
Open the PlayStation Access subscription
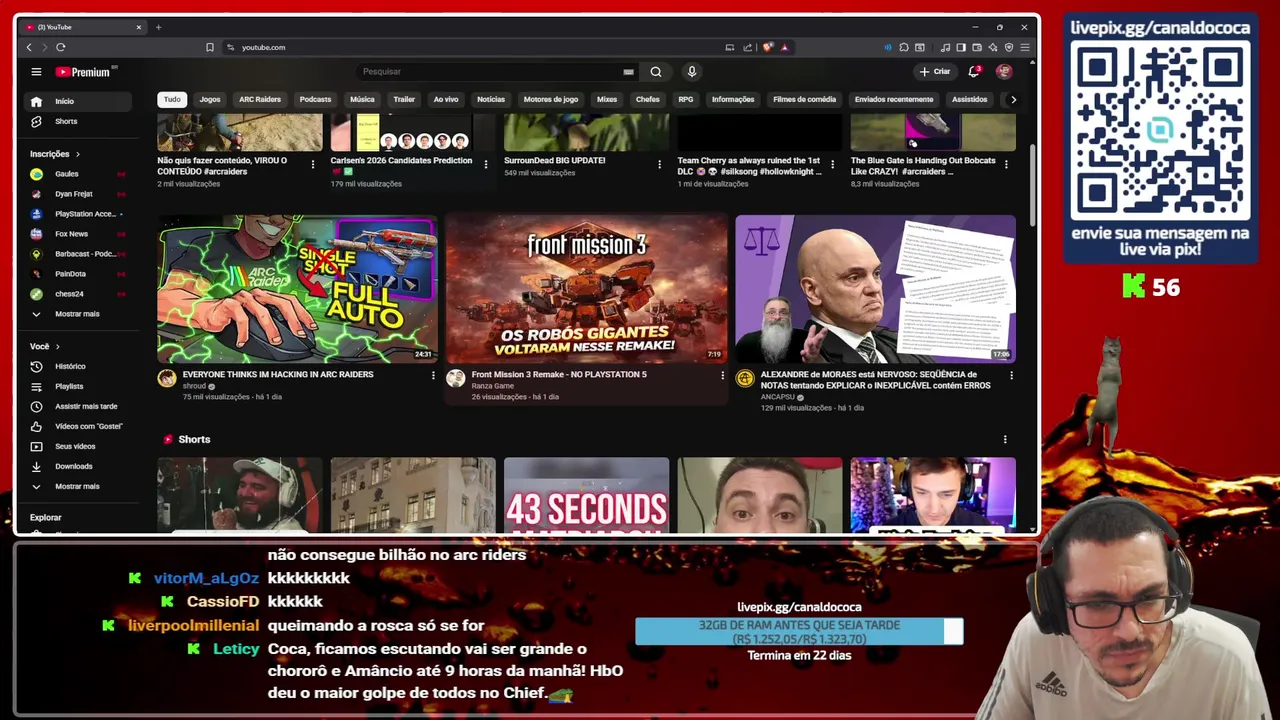(x=78, y=214)
